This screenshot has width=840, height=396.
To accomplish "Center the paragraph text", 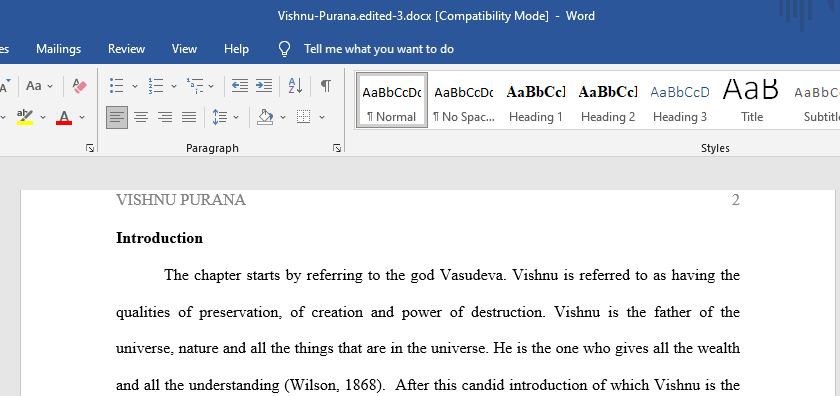I will [141, 117].
